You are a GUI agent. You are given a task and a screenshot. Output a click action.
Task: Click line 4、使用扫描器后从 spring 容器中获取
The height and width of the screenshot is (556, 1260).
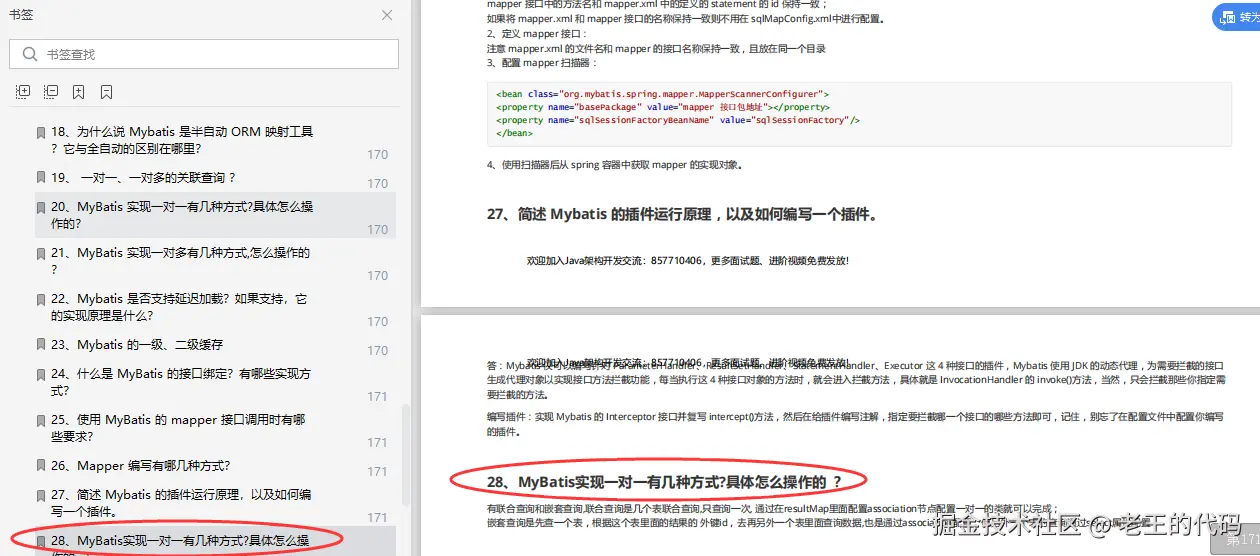pyautogui.click(x=615, y=165)
